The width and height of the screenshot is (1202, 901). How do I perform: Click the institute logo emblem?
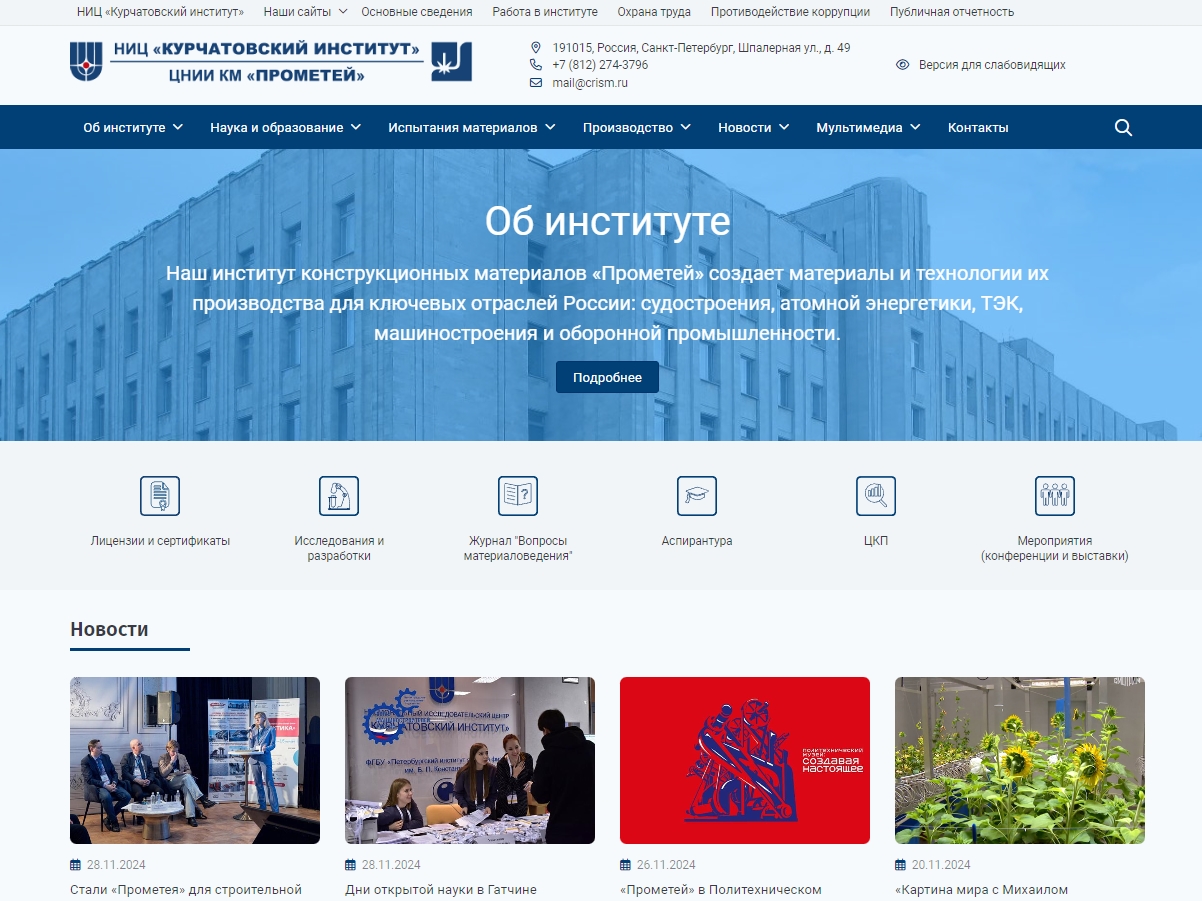pyautogui.click(x=88, y=60)
